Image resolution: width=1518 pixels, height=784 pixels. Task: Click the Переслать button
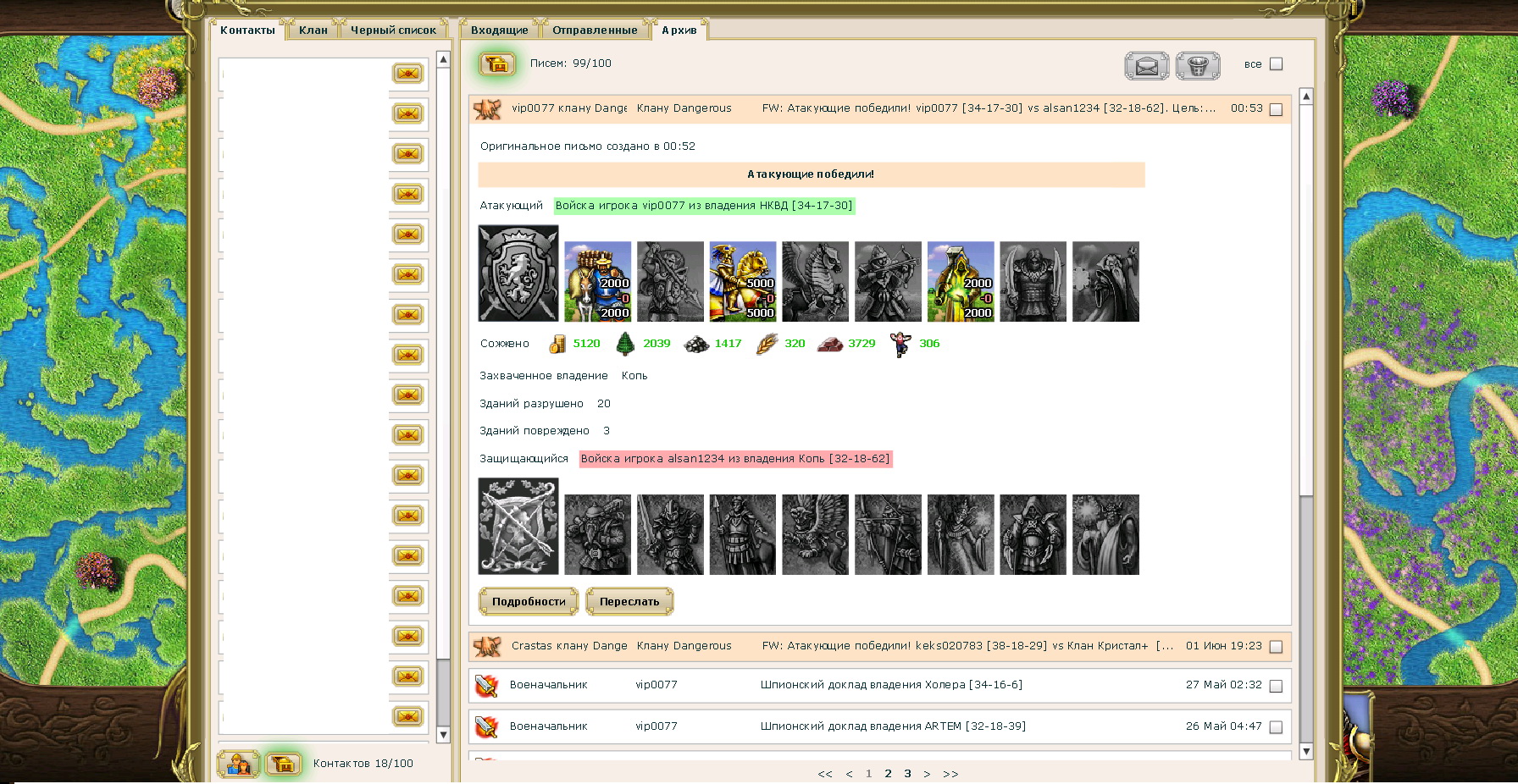tap(629, 601)
